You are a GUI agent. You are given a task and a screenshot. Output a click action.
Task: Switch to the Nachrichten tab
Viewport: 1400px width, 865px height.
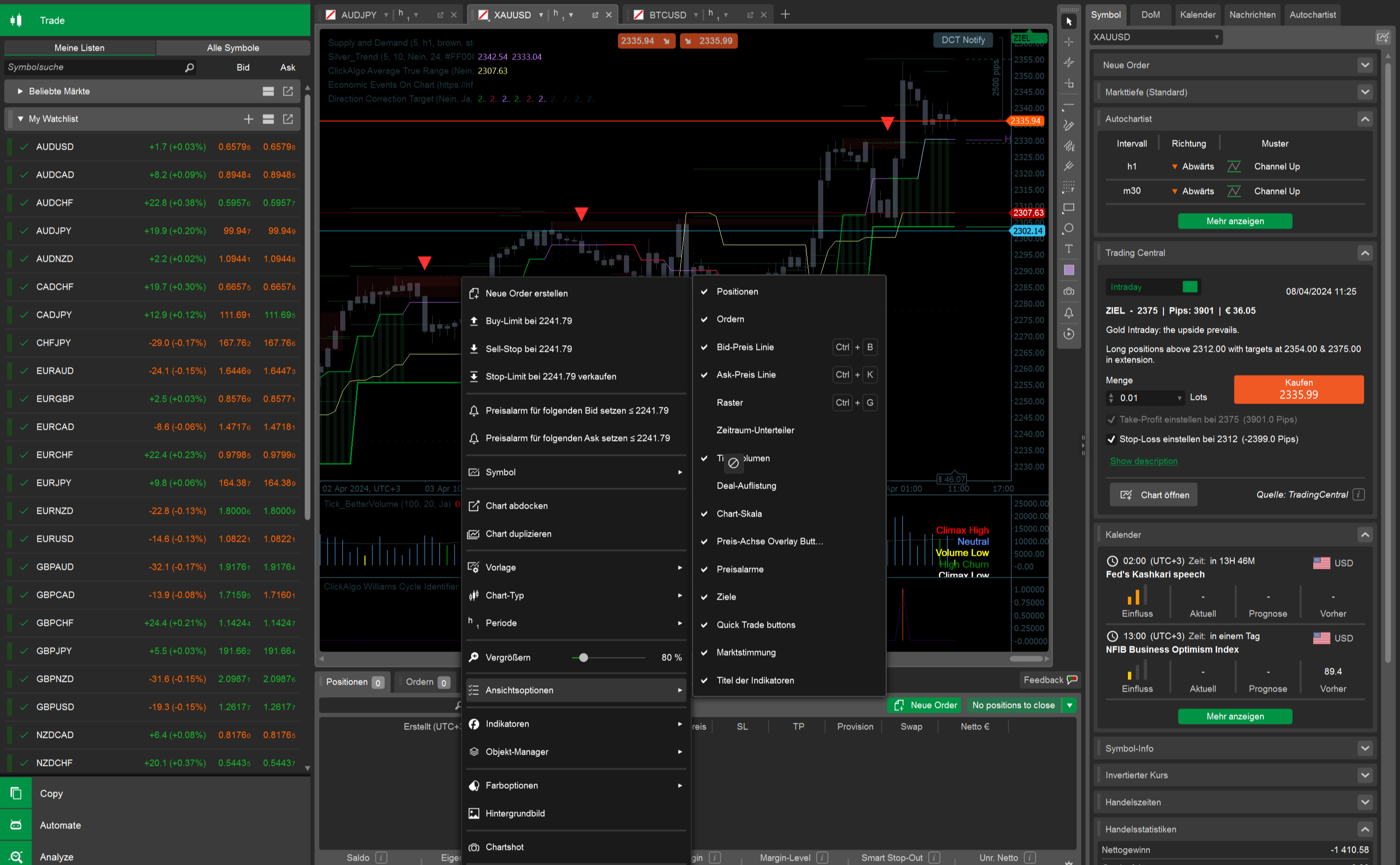(x=1252, y=15)
